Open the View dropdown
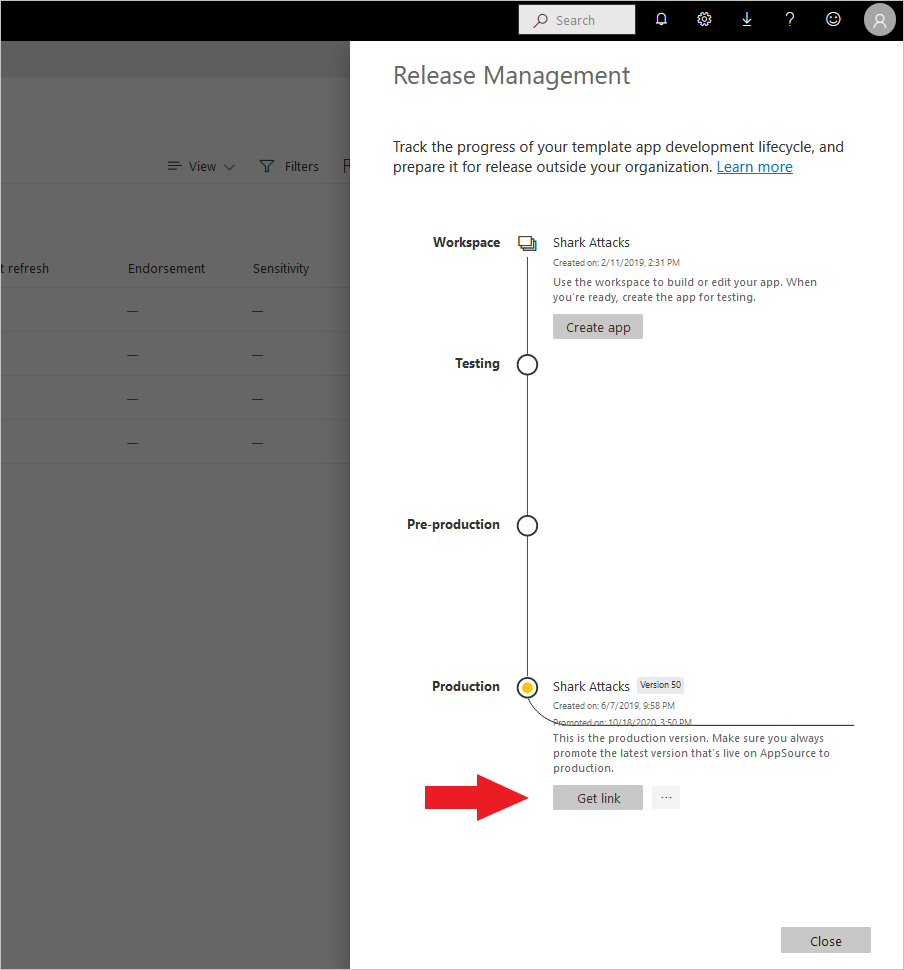 click(x=200, y=166)
